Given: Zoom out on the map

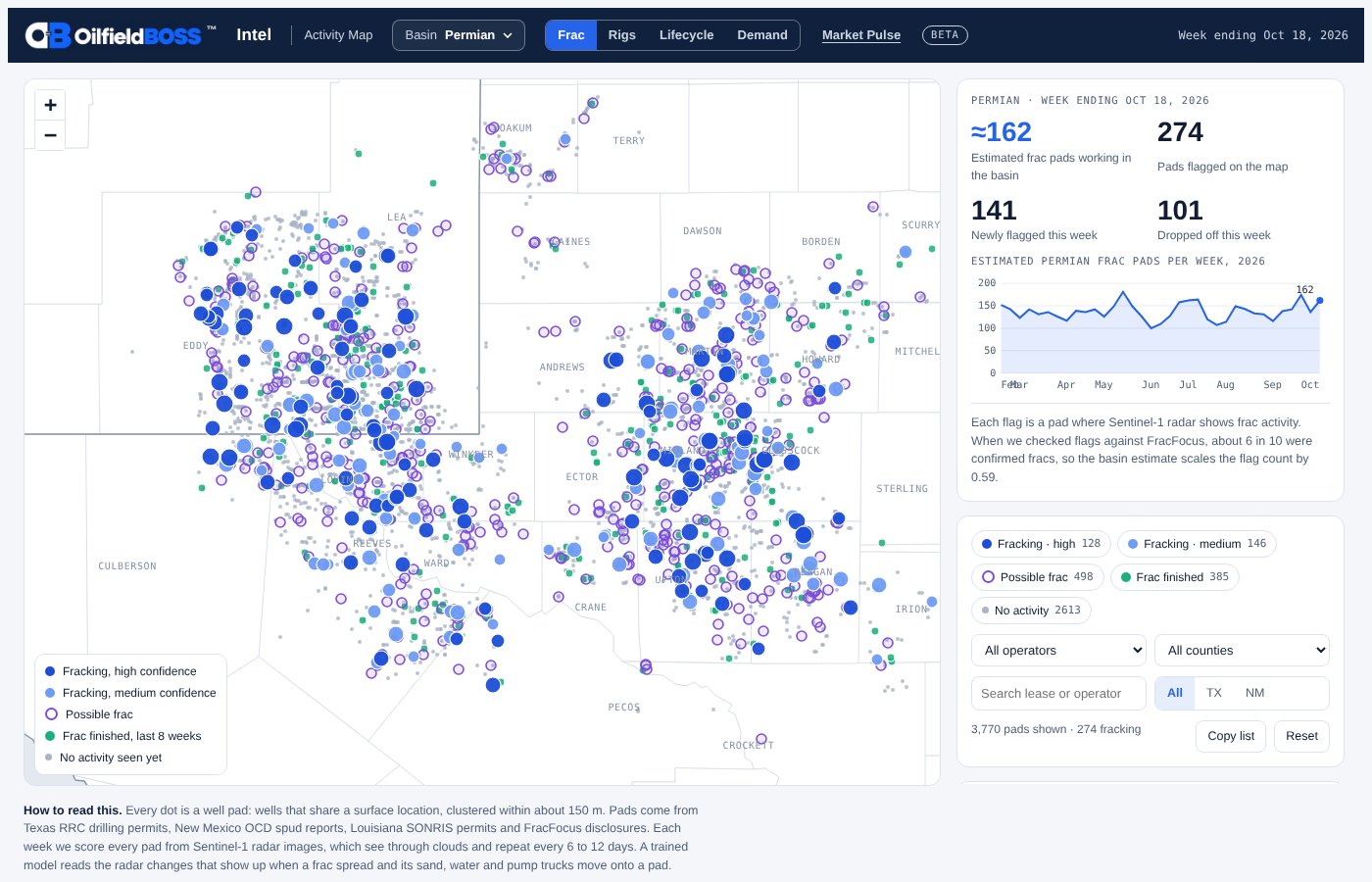Looking at the screenshot, I should click(x=51, y=135).
